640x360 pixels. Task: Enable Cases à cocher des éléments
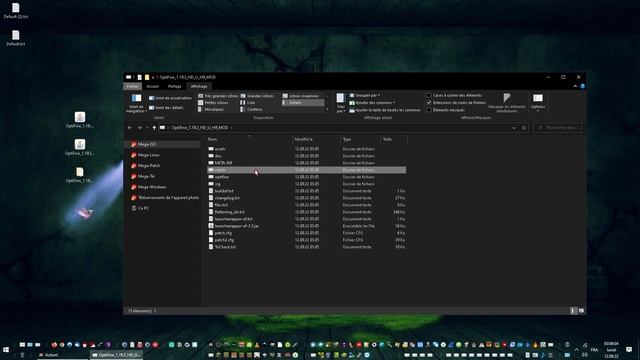(x=429, y=96)
